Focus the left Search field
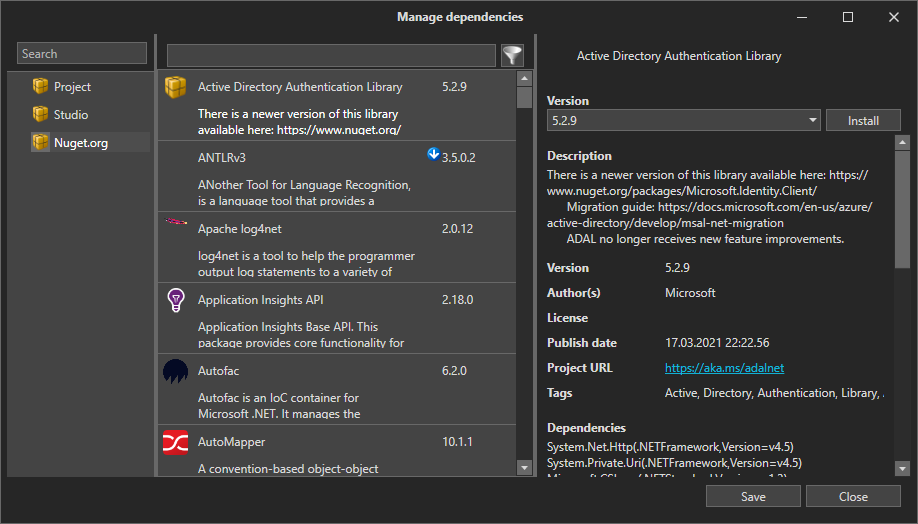Image resolution: width=918 pixels, height=524 pixels. [82, 53]
